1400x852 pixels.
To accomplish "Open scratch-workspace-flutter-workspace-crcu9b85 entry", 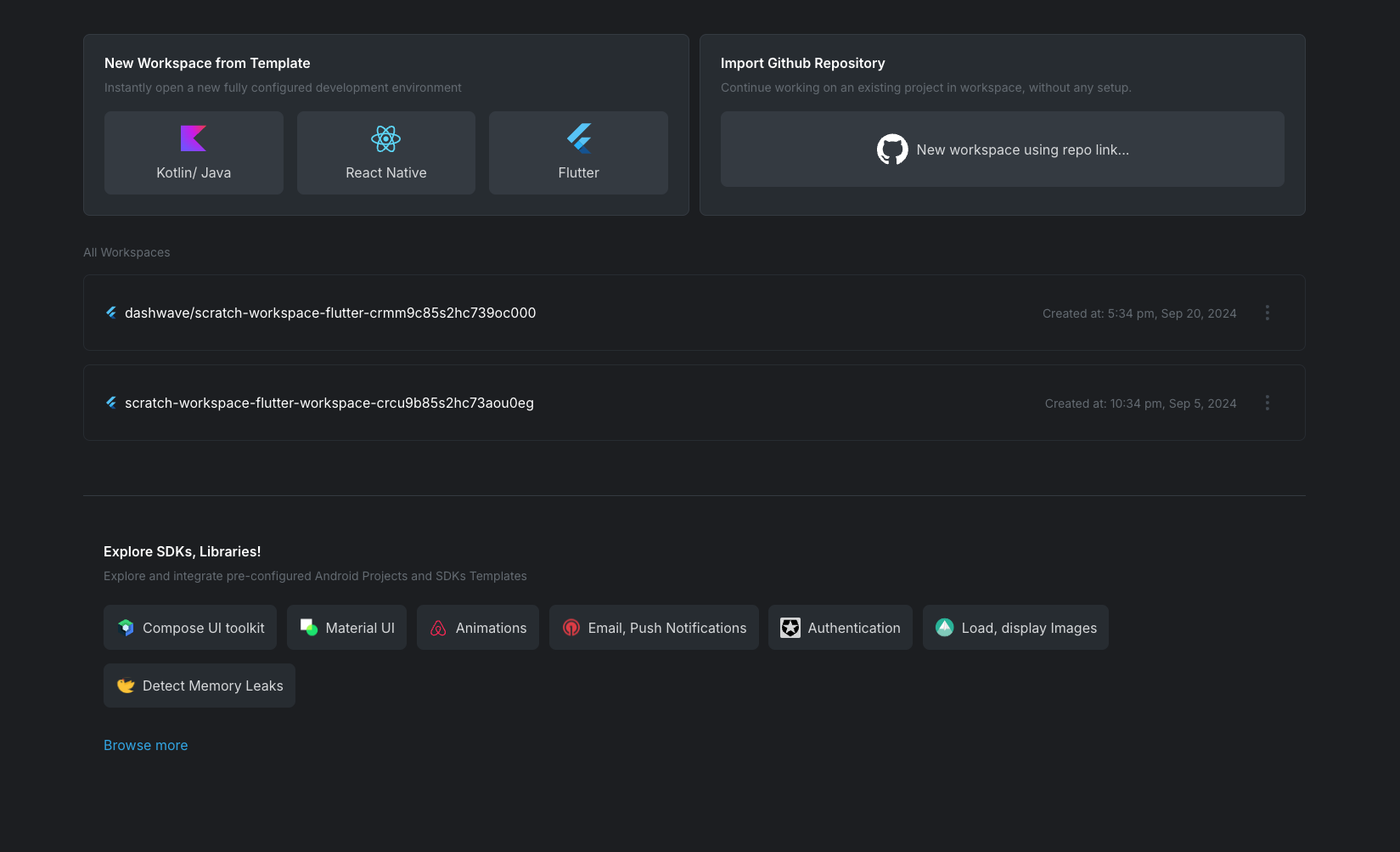I will 329,403.
